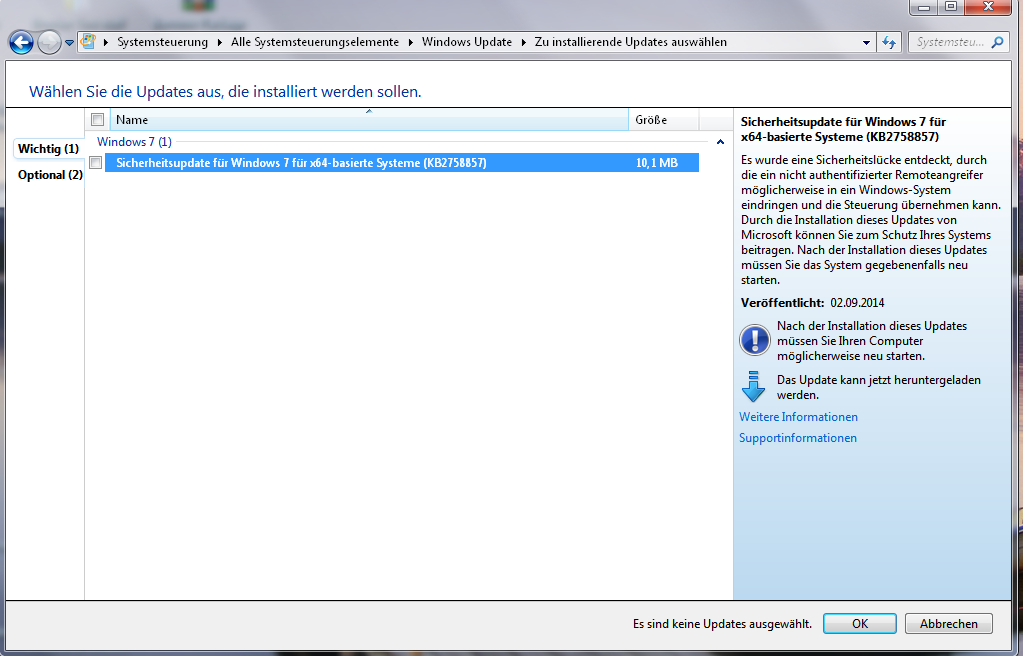Collapse the Windows 7 (1) group chevron
Image resolution: width=1023 pixels, height=656 pixels.
[x=720, y=142]
